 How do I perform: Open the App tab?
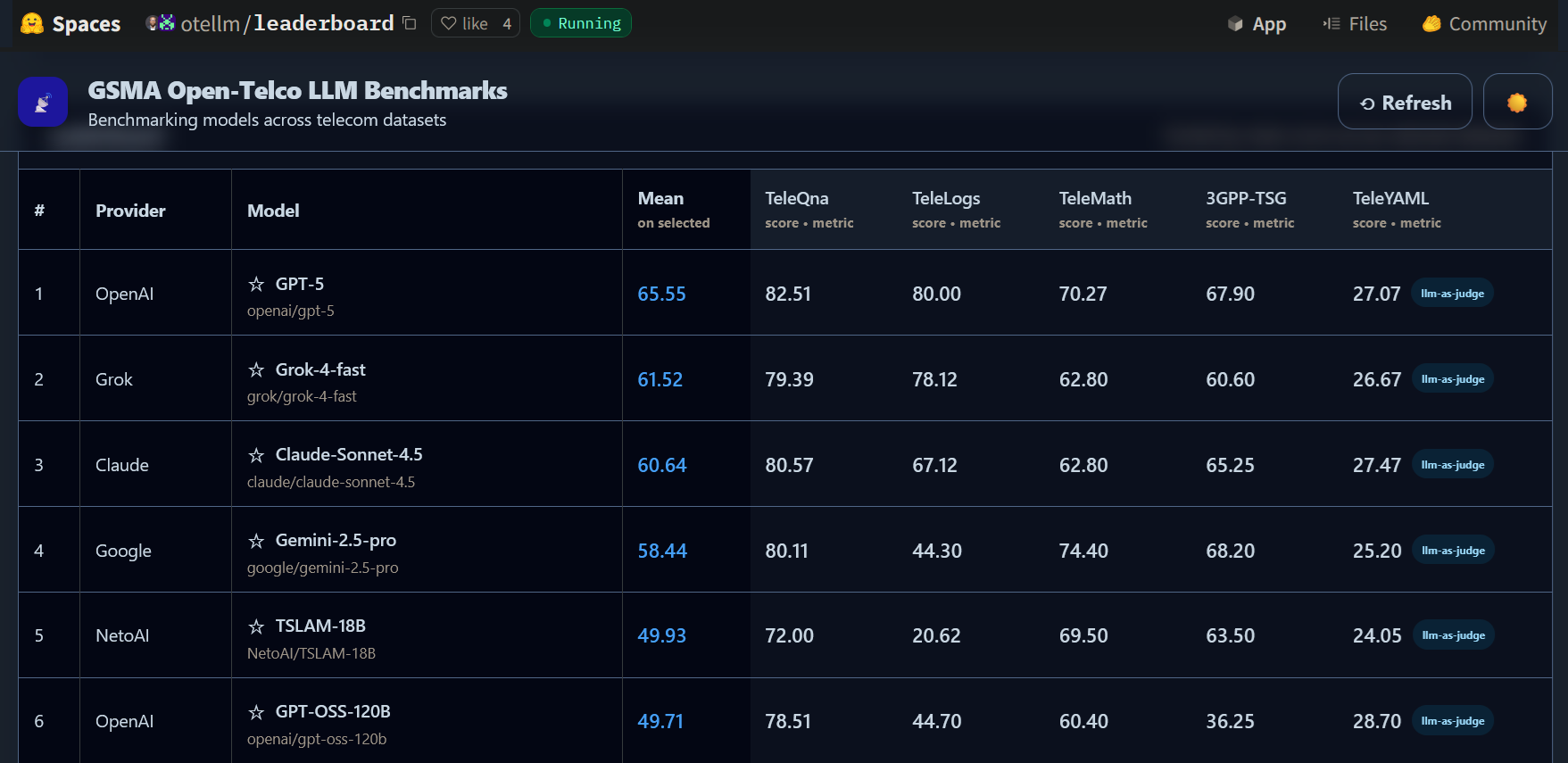tap(1257, 24)
